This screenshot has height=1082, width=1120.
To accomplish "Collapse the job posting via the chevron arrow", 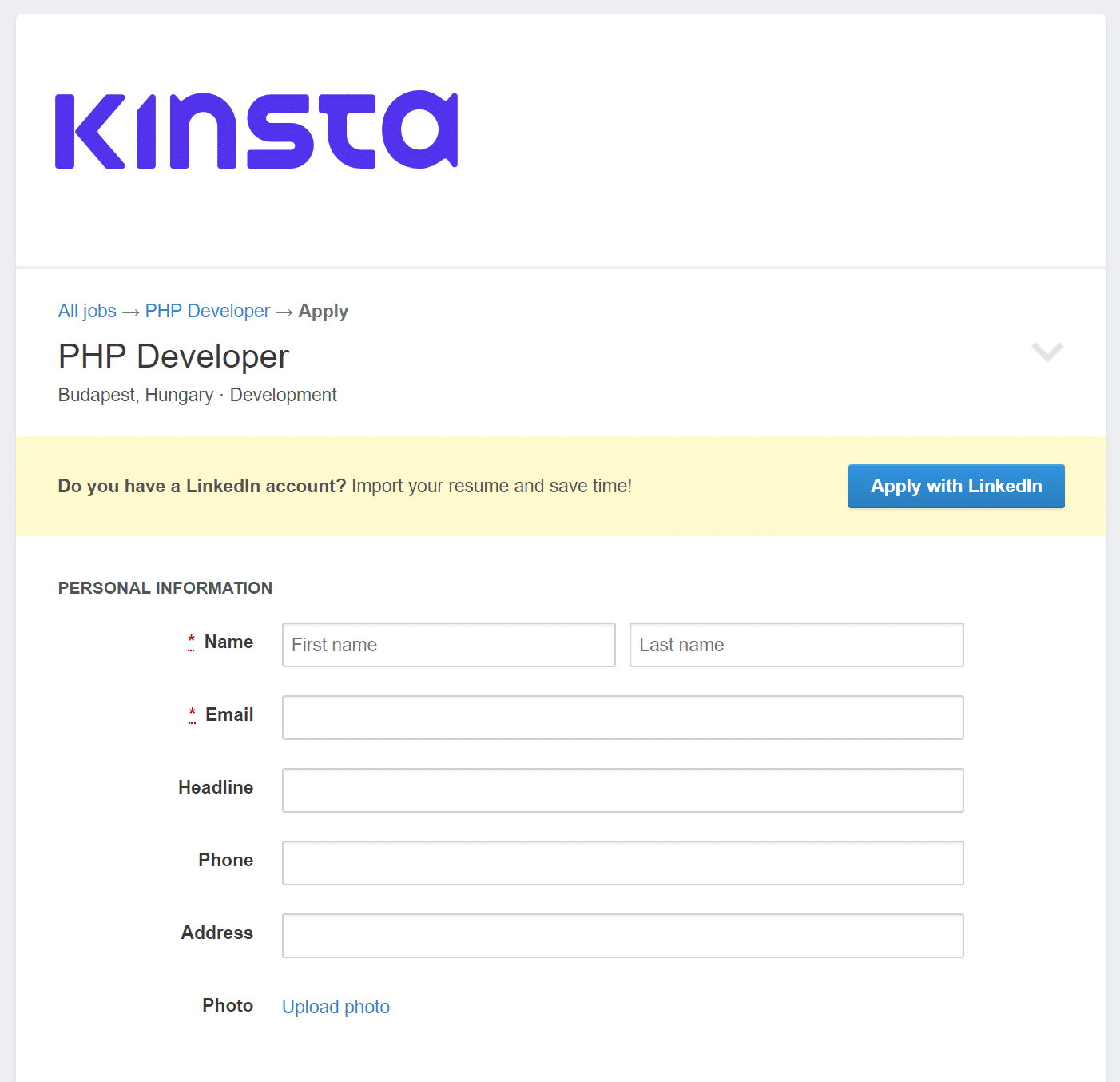I will tap(1047, 352).
